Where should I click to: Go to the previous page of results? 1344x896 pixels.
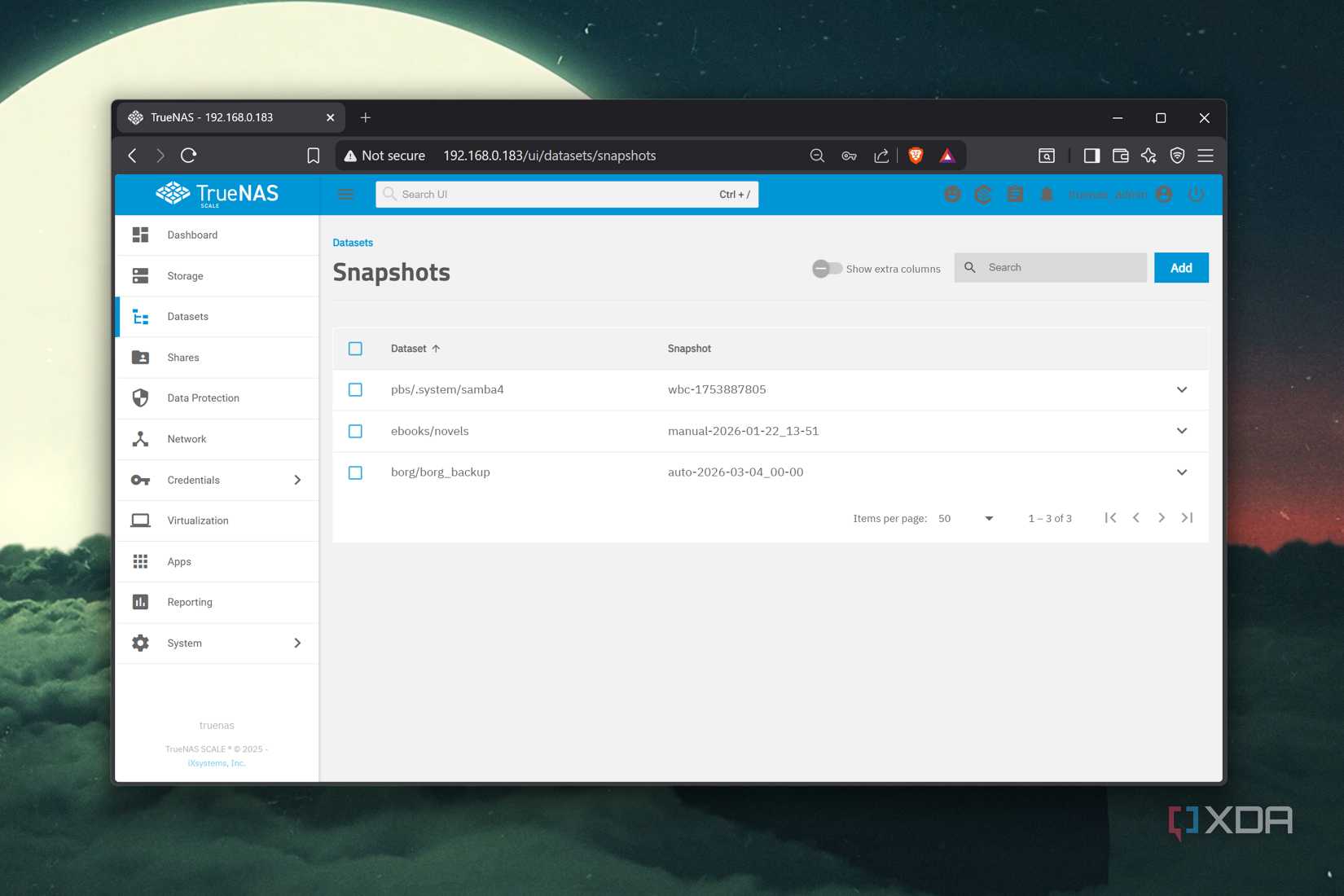coord(1136,517)
